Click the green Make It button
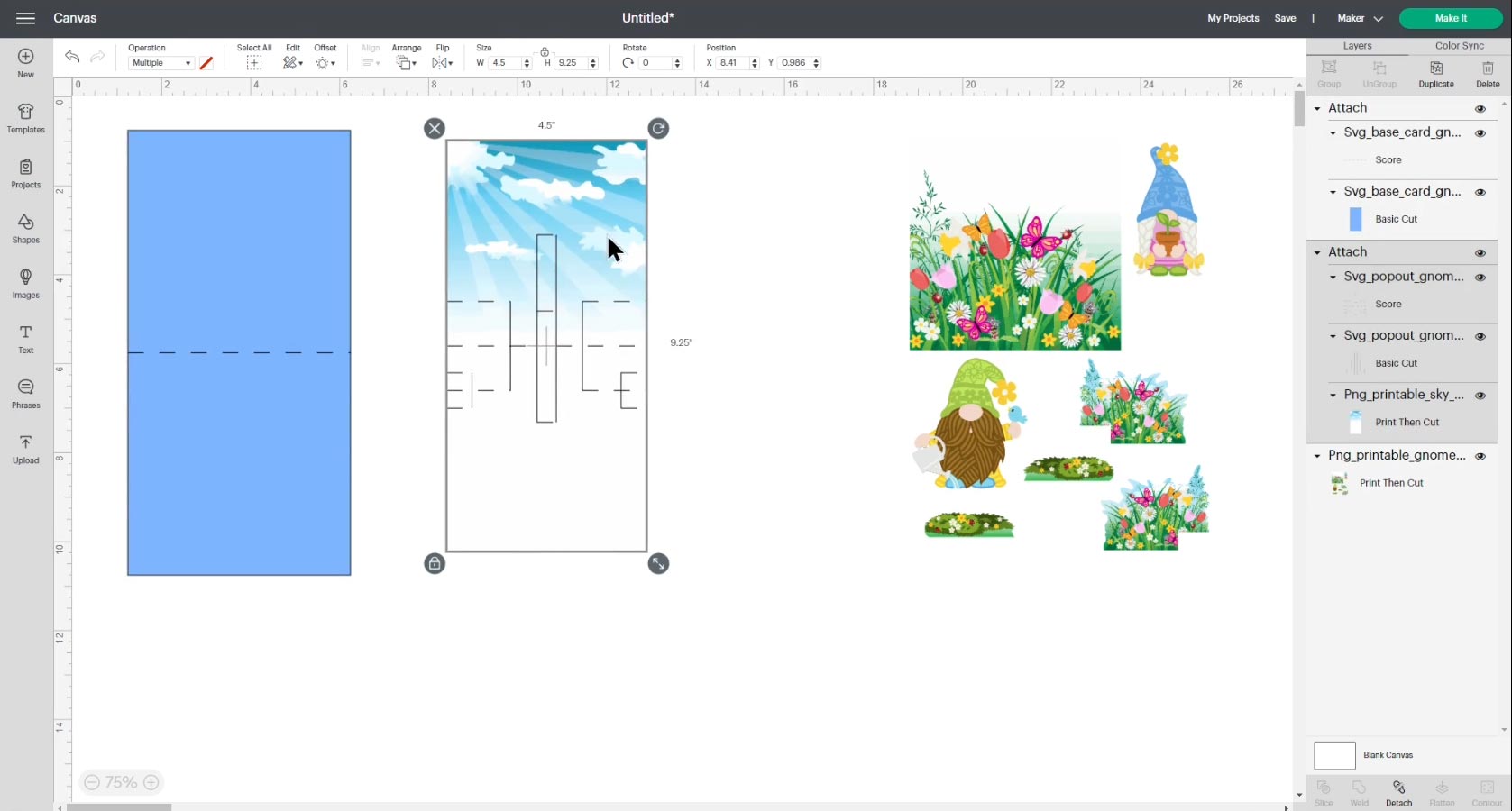1512x811 pixels. coord(1451,17)
